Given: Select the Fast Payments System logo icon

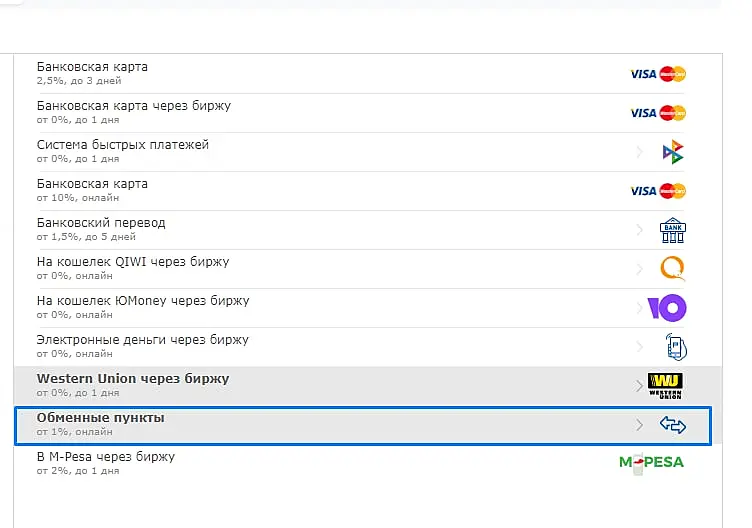Looking at the screenshot, I should 672,152.
